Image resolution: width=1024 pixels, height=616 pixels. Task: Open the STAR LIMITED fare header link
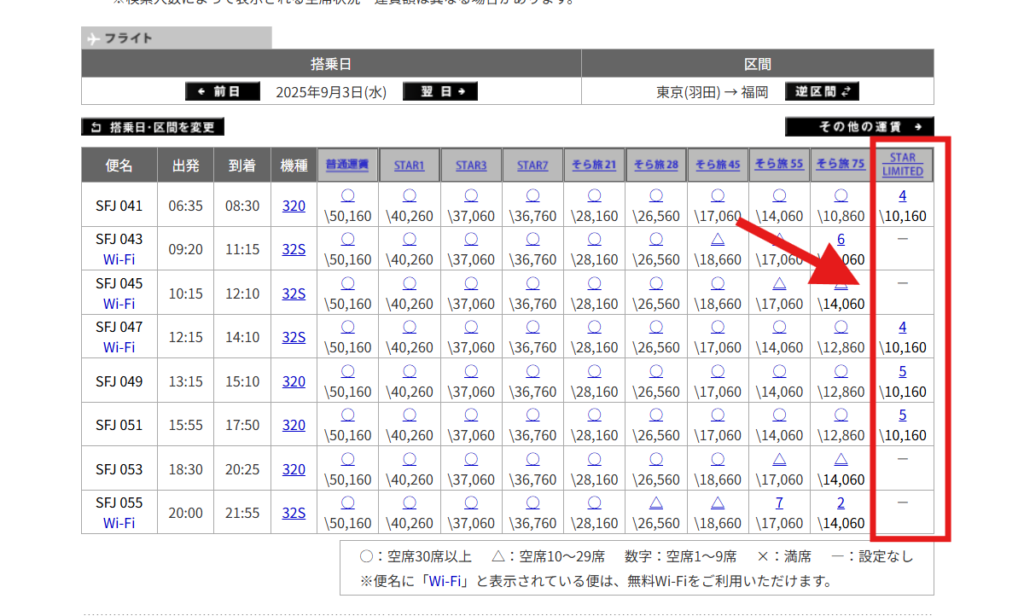[902, 165]
